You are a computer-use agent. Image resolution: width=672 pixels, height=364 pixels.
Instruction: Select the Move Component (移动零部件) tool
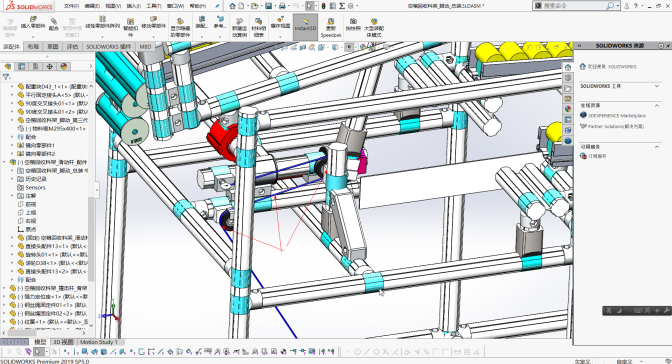[x=153, y=22]
